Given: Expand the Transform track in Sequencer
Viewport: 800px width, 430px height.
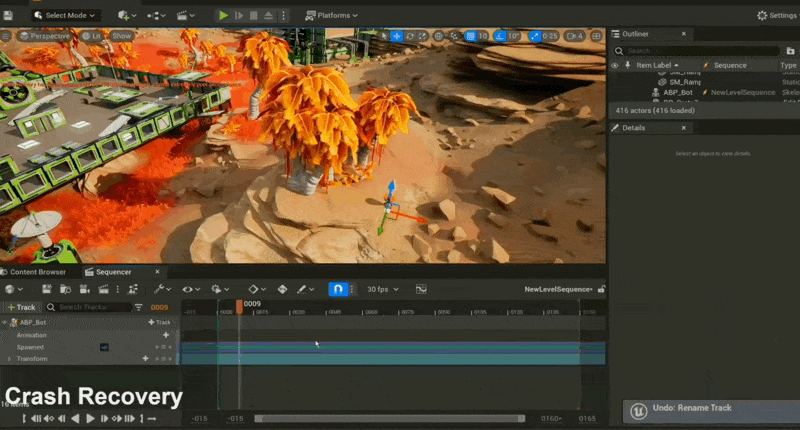Looking at the screenshot, I should click(9, 358).
